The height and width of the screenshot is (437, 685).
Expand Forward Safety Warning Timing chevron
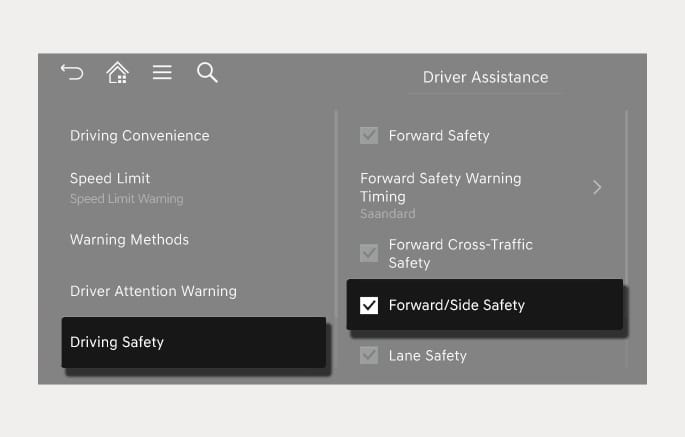coord(597,187)
